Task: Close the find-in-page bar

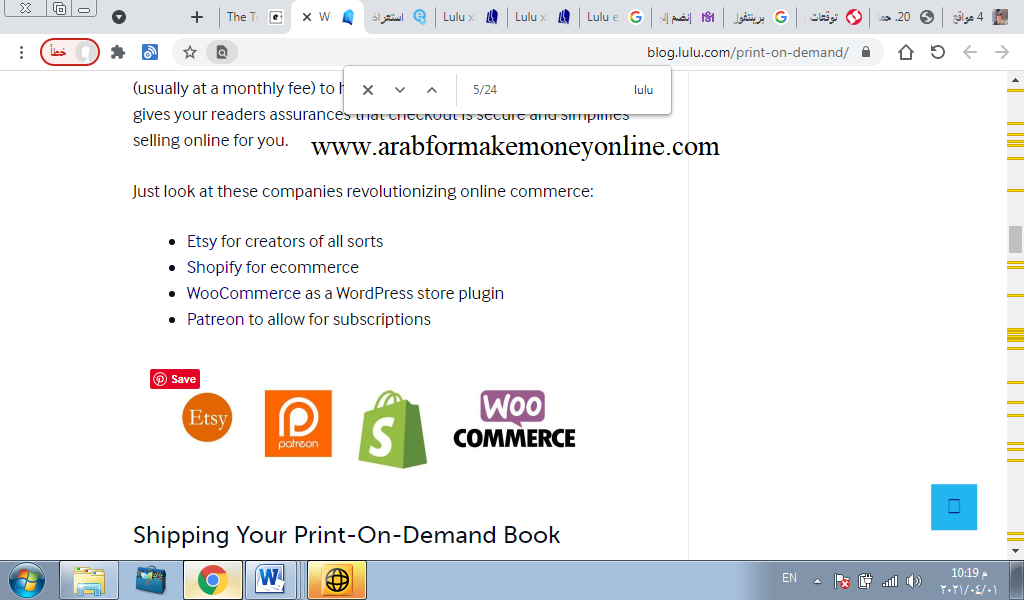Action: pyautogui.click(x=368, y=90)
